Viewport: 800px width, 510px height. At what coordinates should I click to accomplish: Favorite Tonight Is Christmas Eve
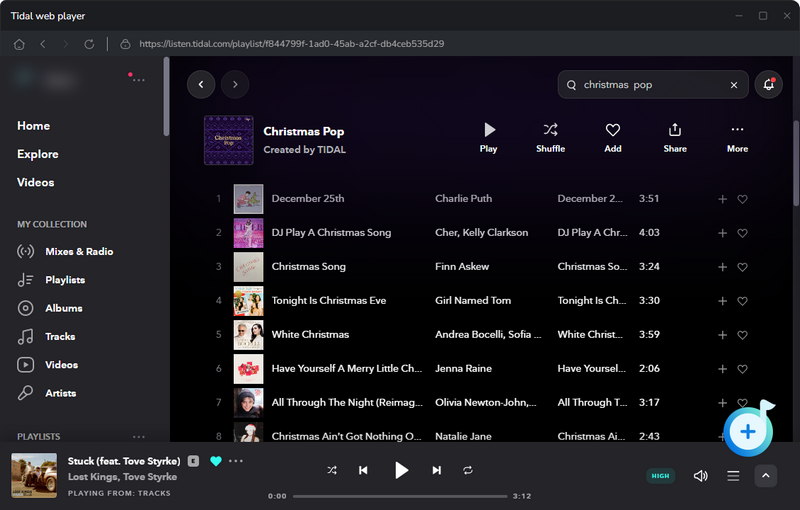point(742,301)
